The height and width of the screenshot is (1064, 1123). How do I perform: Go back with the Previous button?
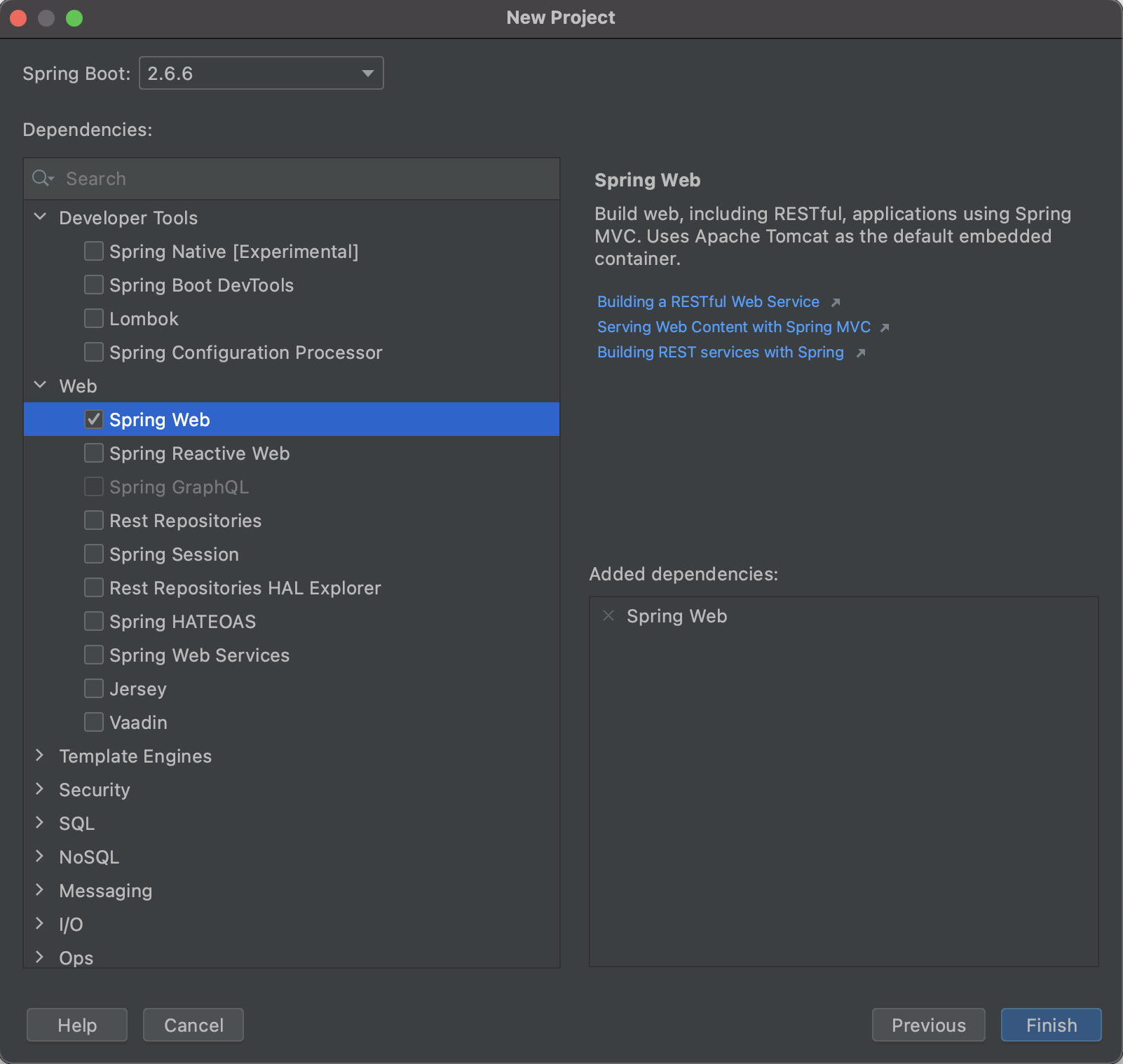click(929, 1025)
